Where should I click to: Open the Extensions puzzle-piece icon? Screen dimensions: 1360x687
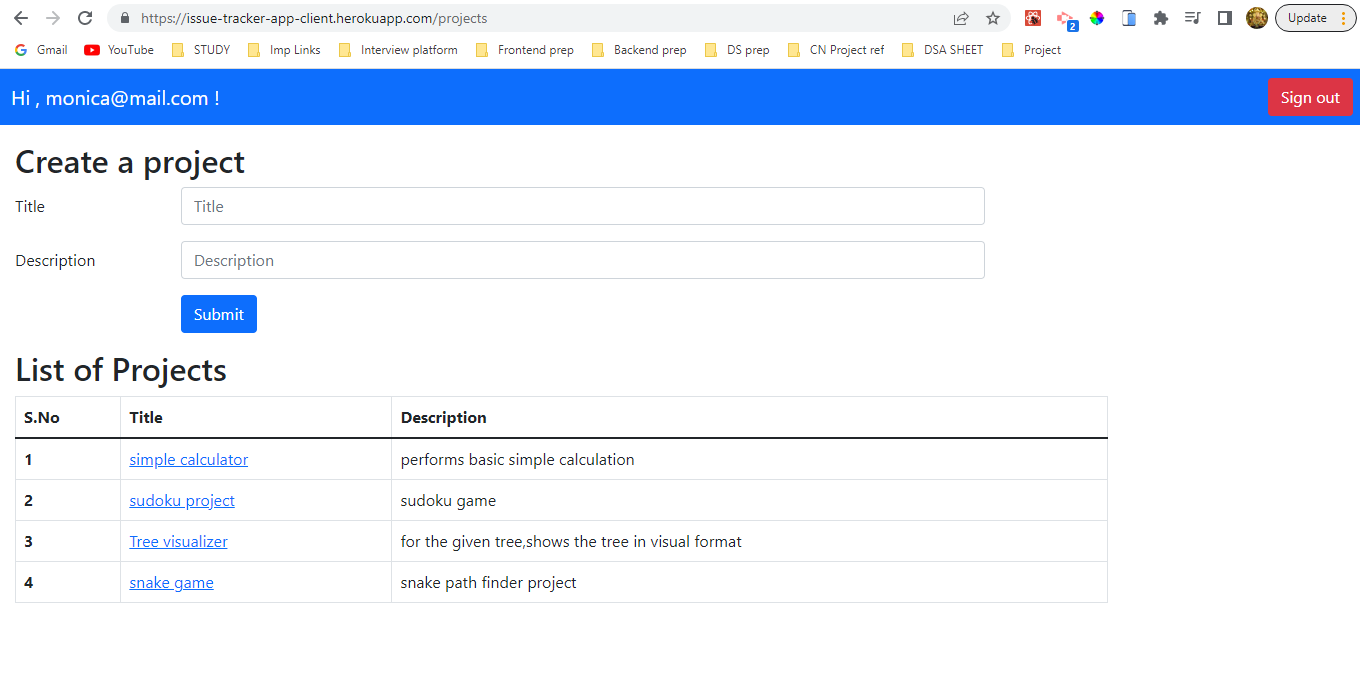[1161, 18]
